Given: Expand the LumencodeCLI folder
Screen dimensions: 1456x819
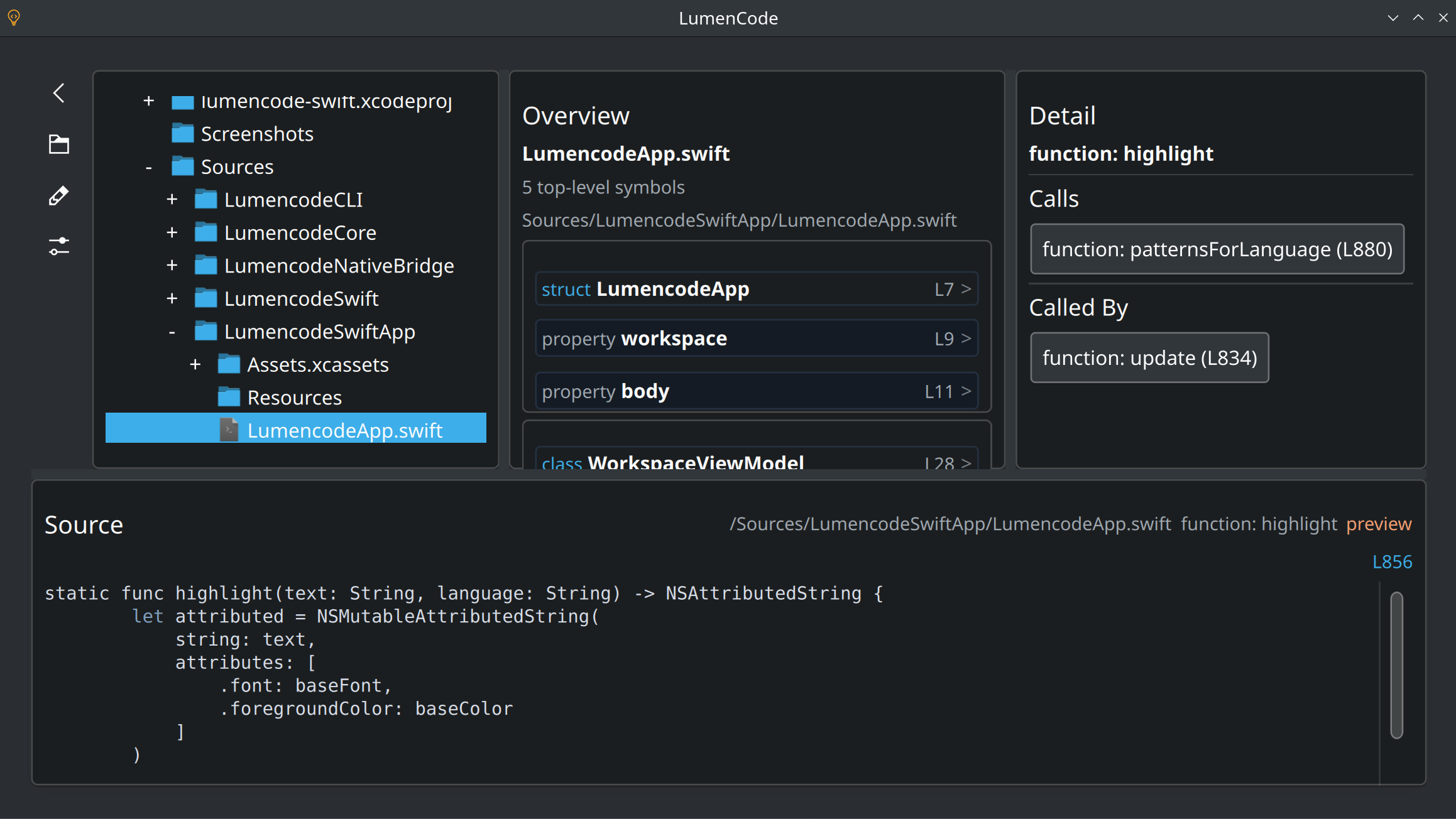Looking at the screenshot, I should [x=172, y=199].
